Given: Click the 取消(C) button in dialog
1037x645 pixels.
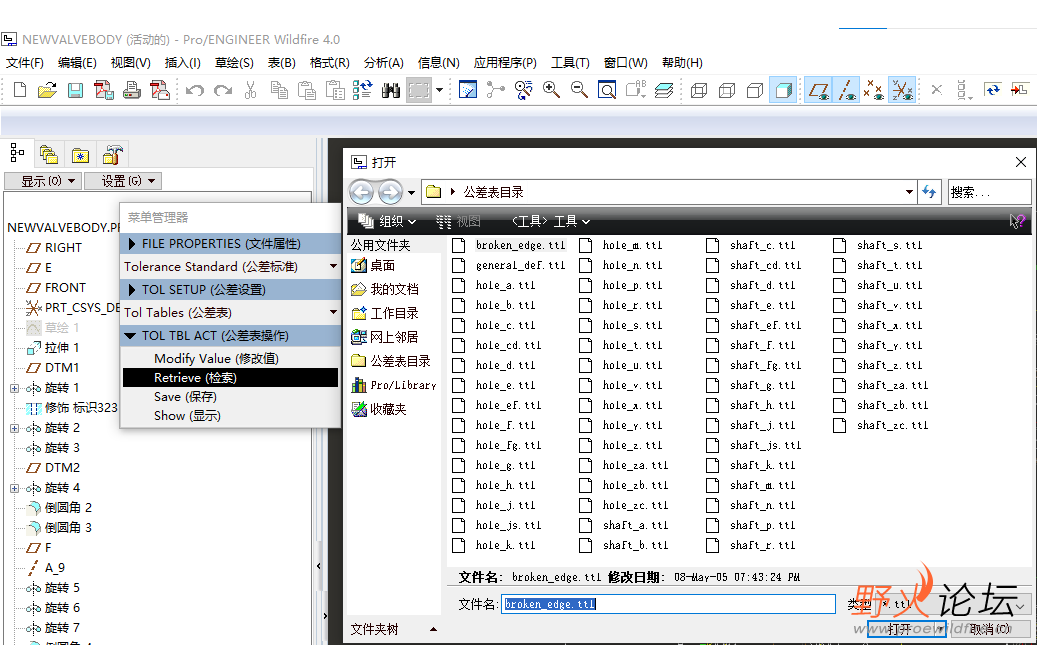Looking at the screenshot, I should click(x=988, y=629).
